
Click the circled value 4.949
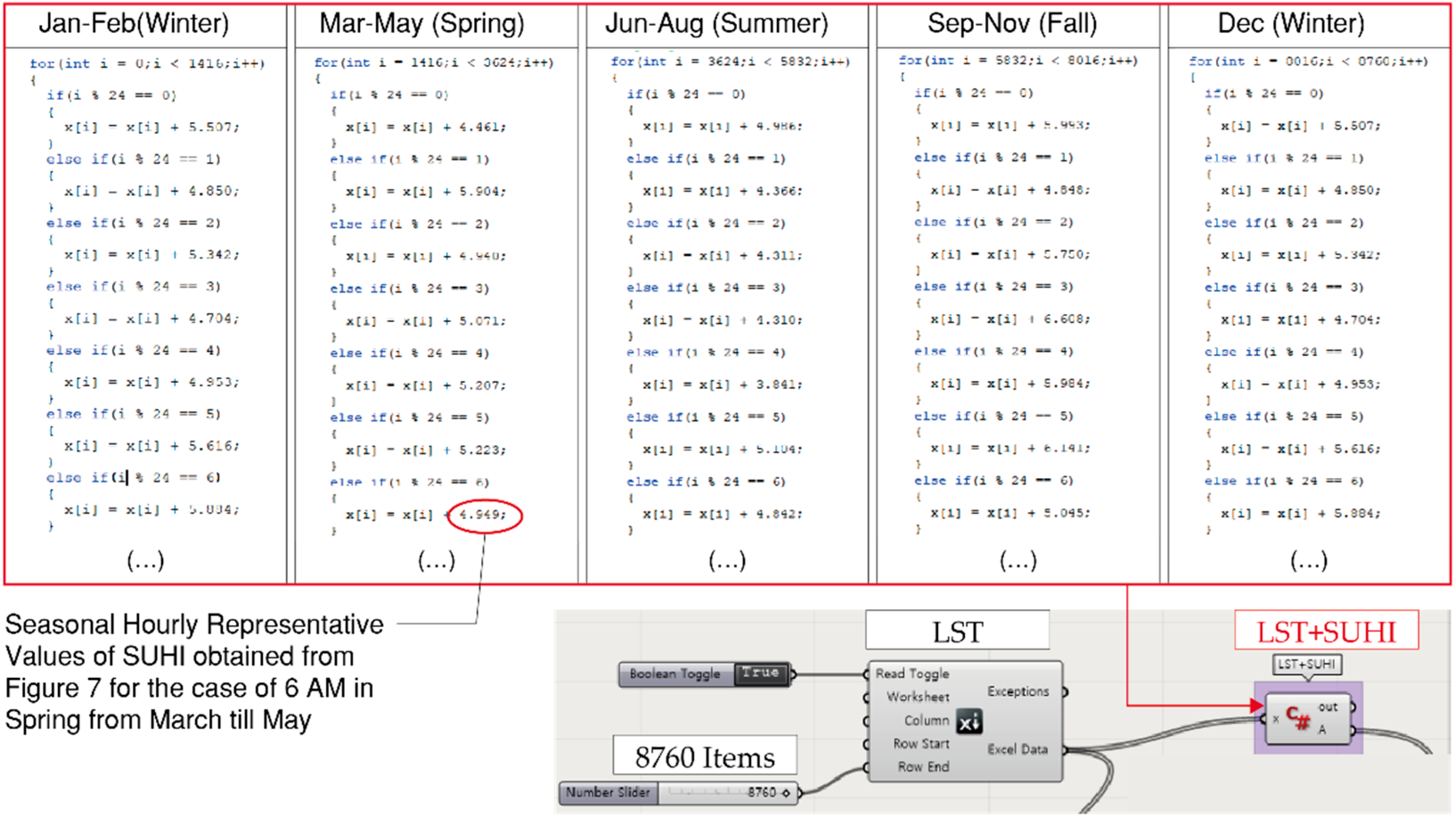[483, 515]
